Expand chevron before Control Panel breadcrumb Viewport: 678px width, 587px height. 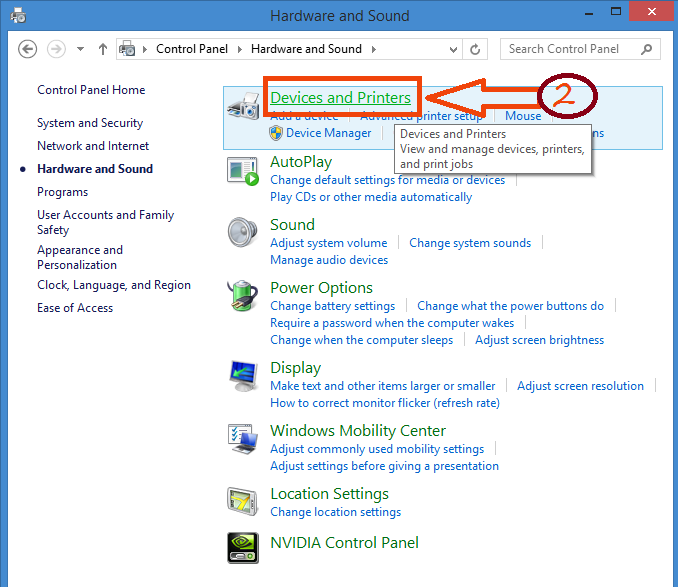pyautogui.click(x=145, y=49)
